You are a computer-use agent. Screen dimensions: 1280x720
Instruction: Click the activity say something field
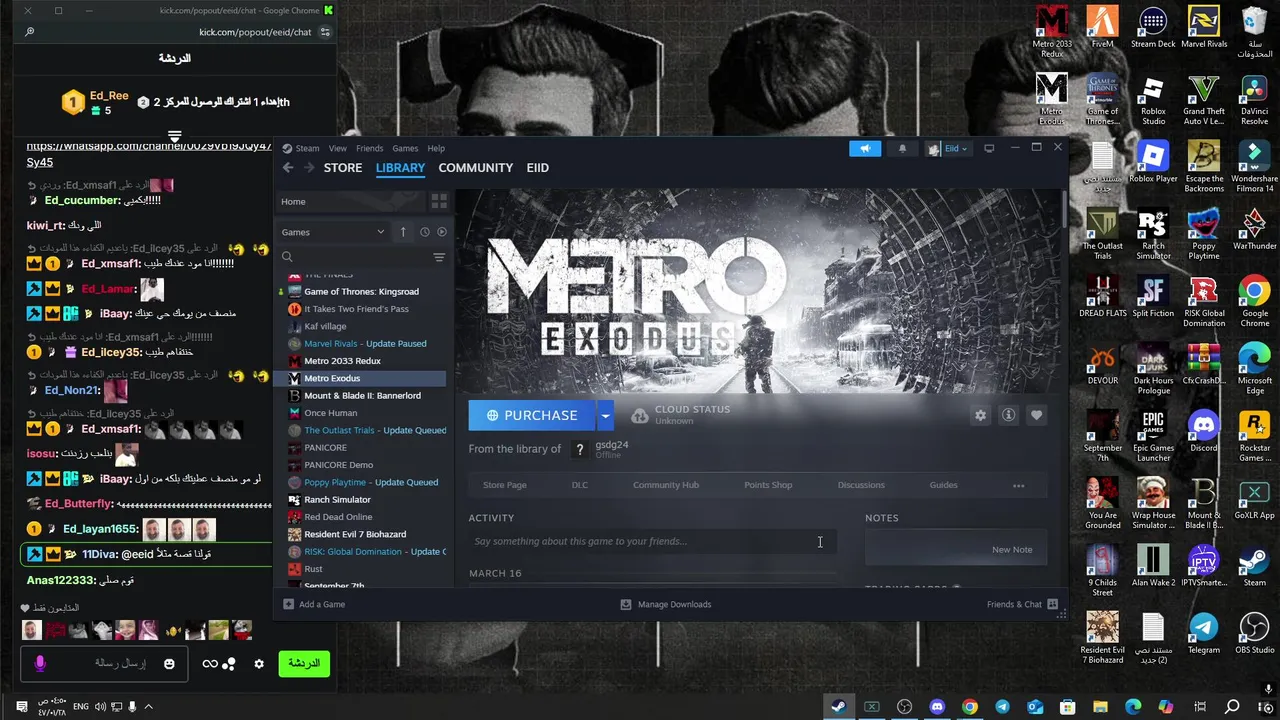[x=652, y=541]
